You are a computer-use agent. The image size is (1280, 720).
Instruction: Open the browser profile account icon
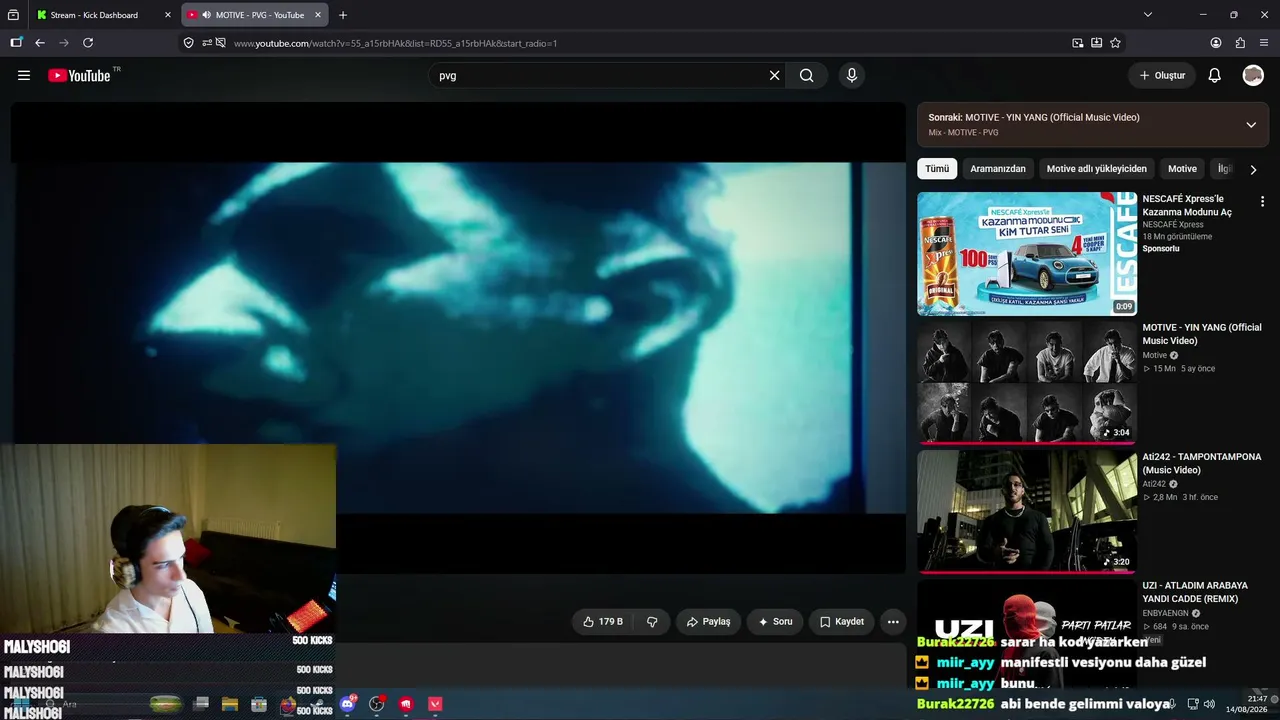(1216, 43)
